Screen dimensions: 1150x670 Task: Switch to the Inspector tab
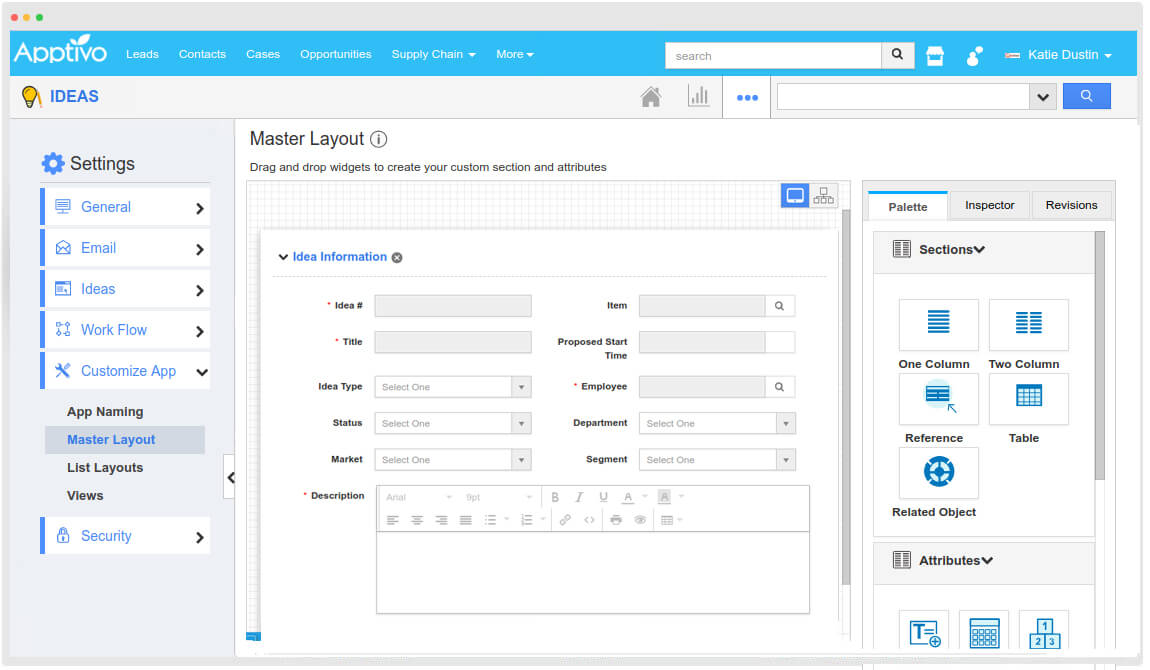pyautogui.click(x=989, y=204)
